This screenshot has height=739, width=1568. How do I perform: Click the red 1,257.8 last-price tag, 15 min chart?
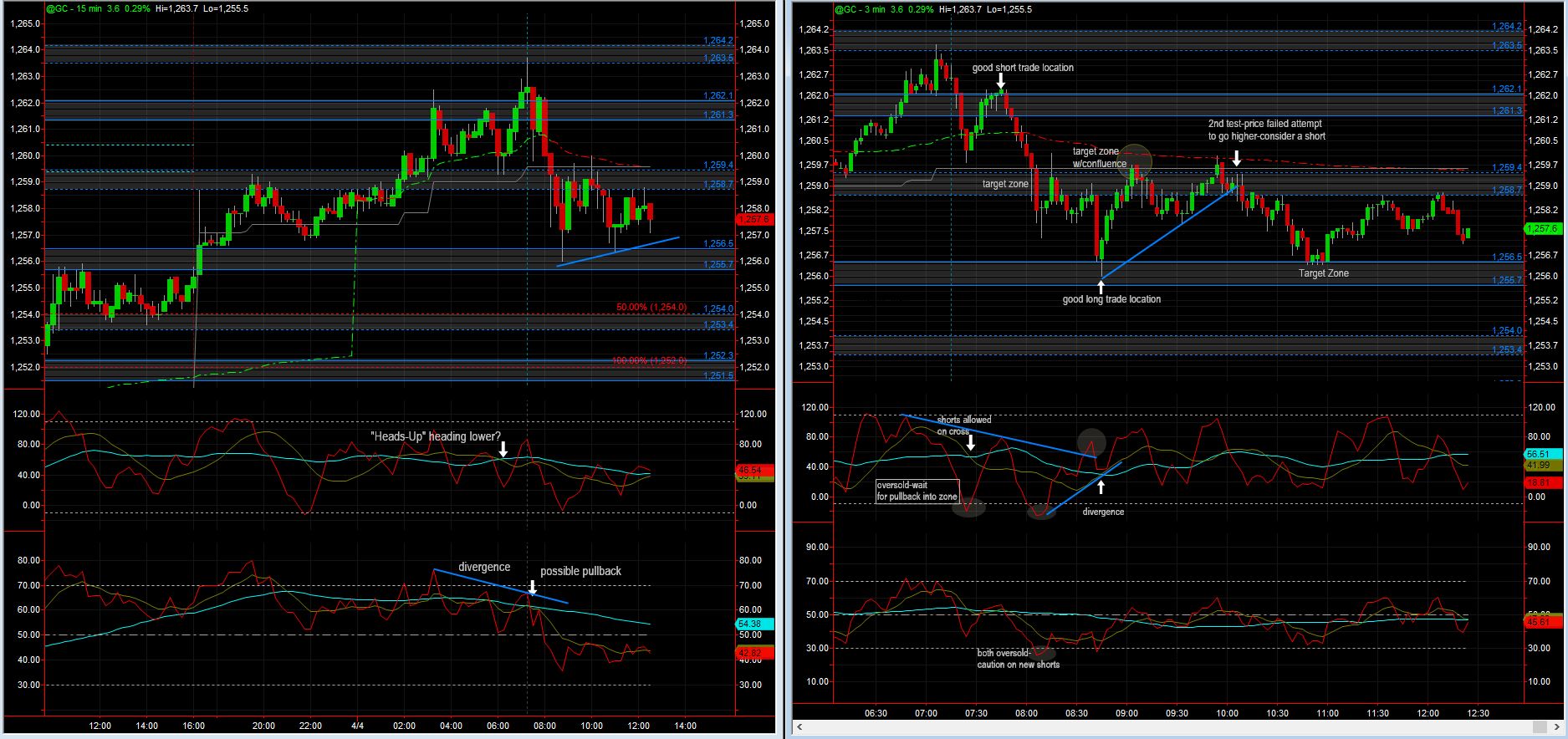coord(755,219)
